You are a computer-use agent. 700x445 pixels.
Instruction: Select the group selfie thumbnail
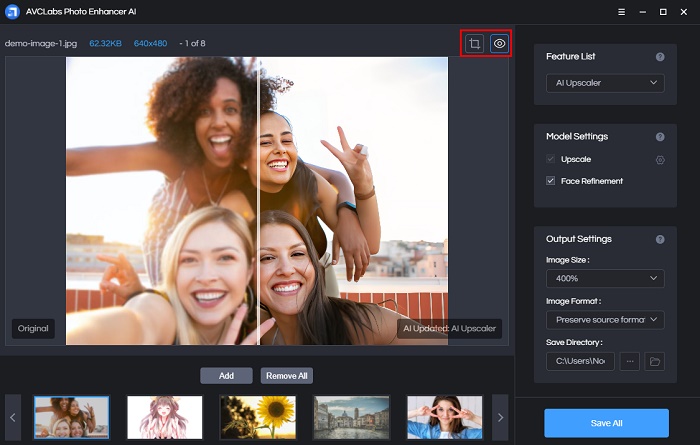coord(71,417)
